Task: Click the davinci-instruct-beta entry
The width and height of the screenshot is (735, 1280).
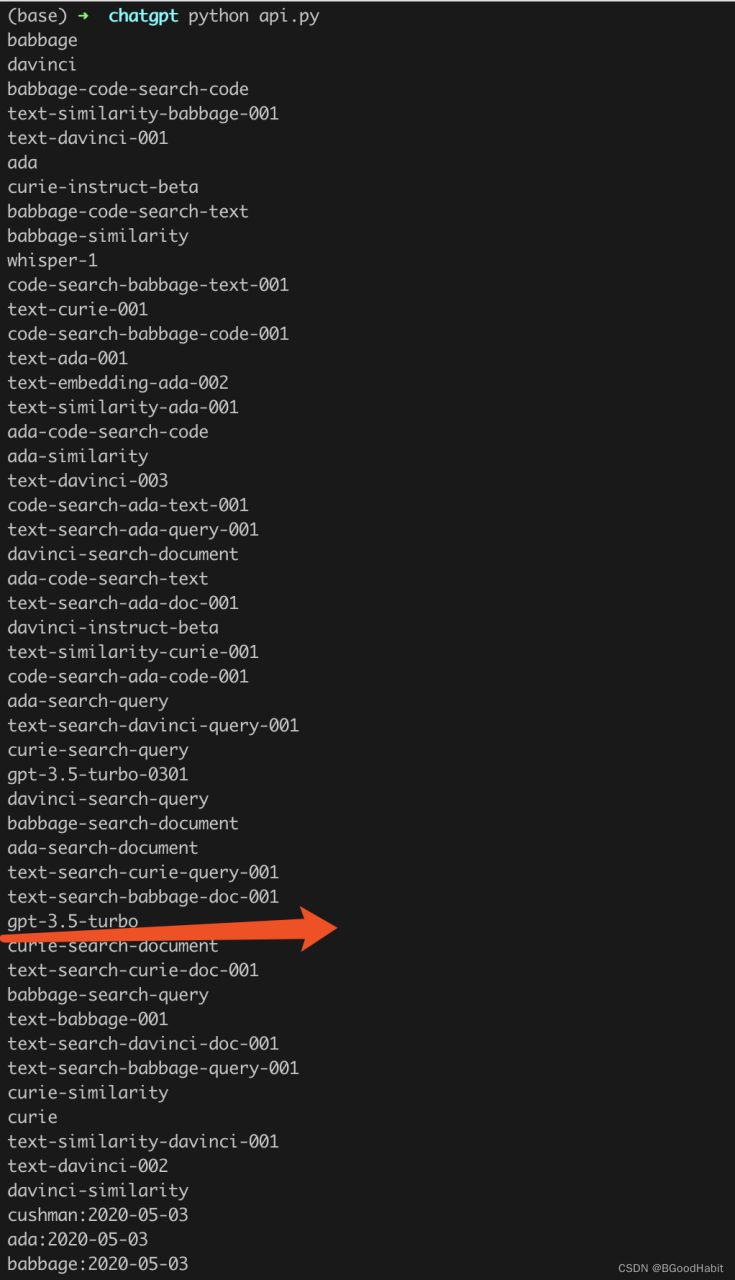Action: [x=113, y=627]
